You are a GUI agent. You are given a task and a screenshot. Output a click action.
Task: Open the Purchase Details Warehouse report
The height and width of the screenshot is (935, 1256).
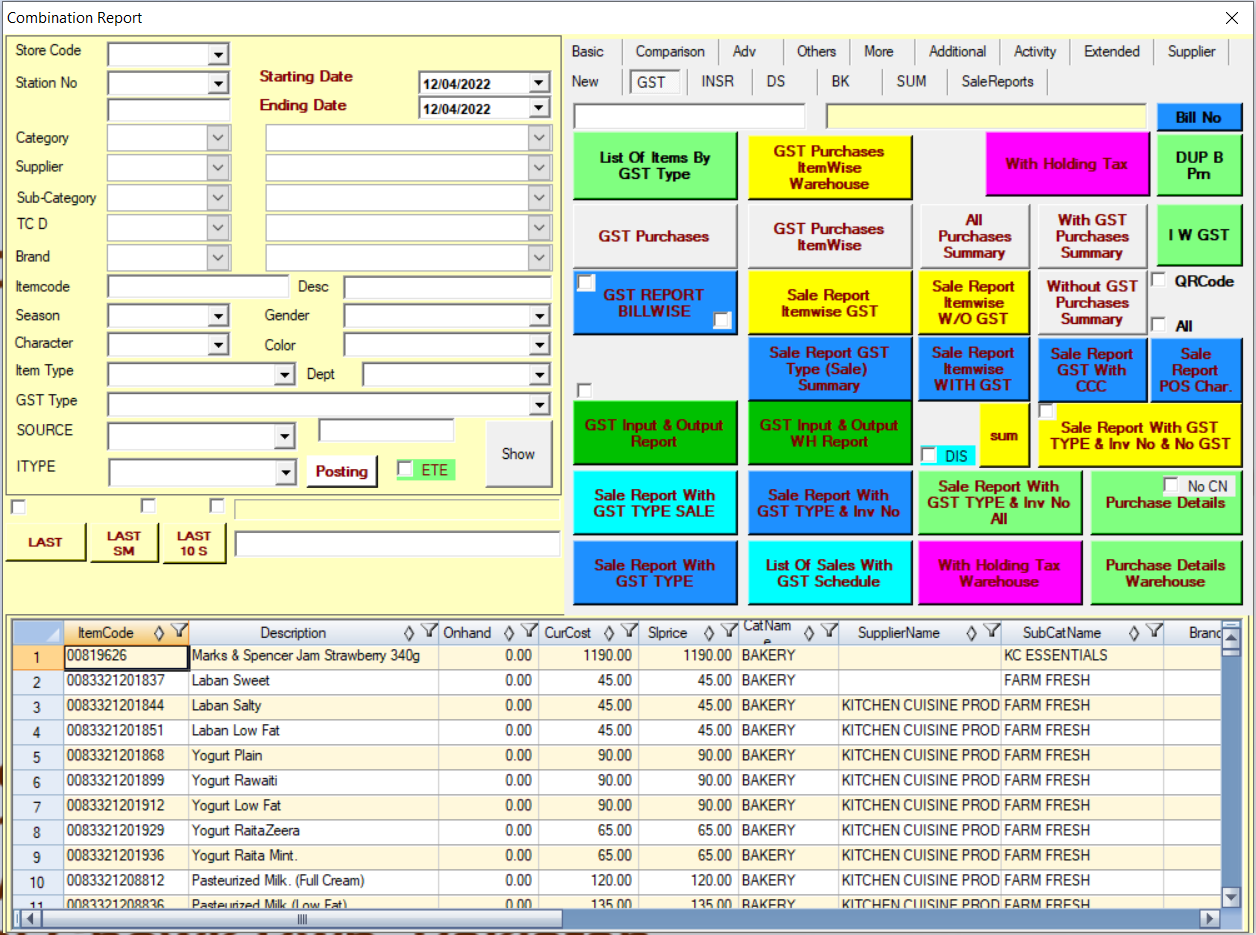tap(1165, 573)
